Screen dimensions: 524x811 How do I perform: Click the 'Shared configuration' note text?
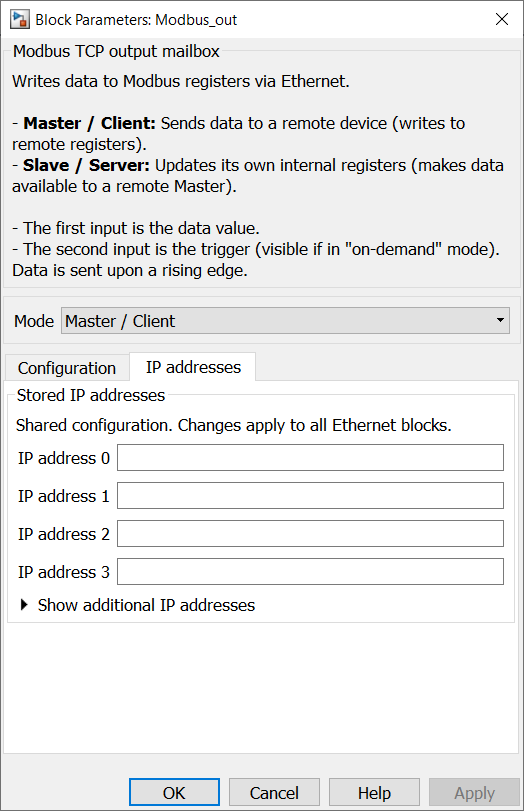[x=233, y=425]
